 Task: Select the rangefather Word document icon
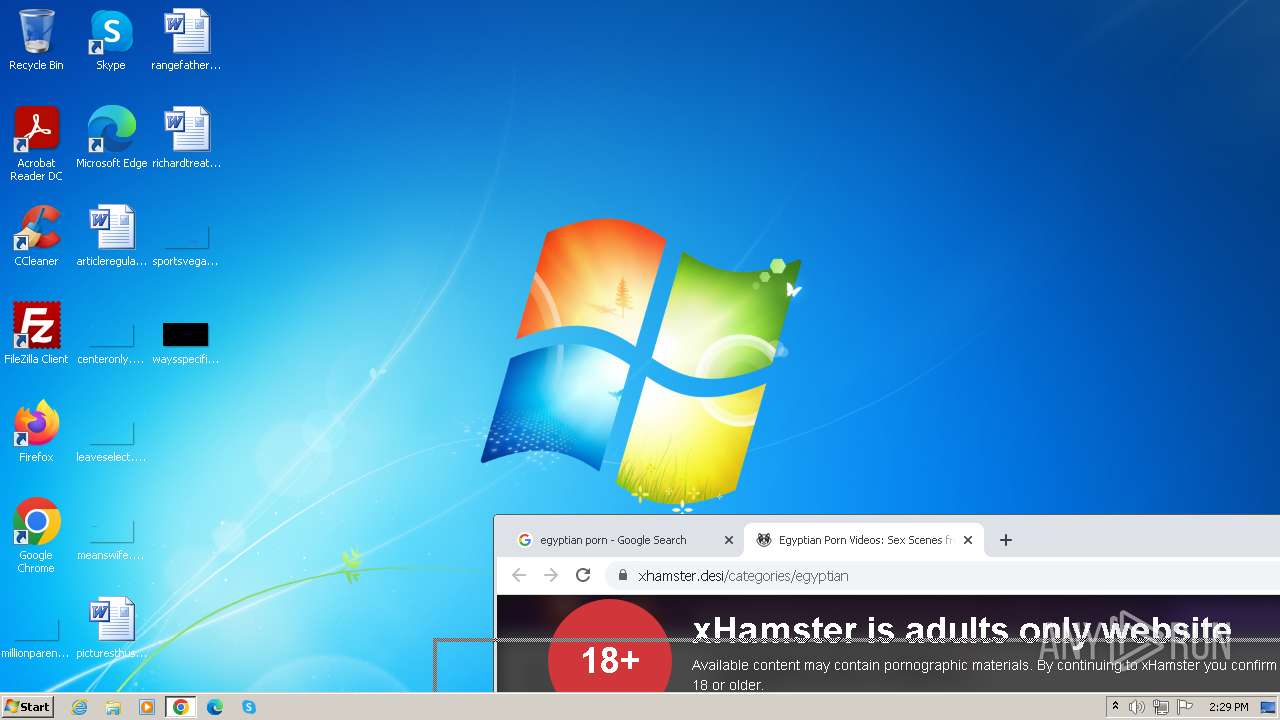pyautogui.click(x=186, y=40)
